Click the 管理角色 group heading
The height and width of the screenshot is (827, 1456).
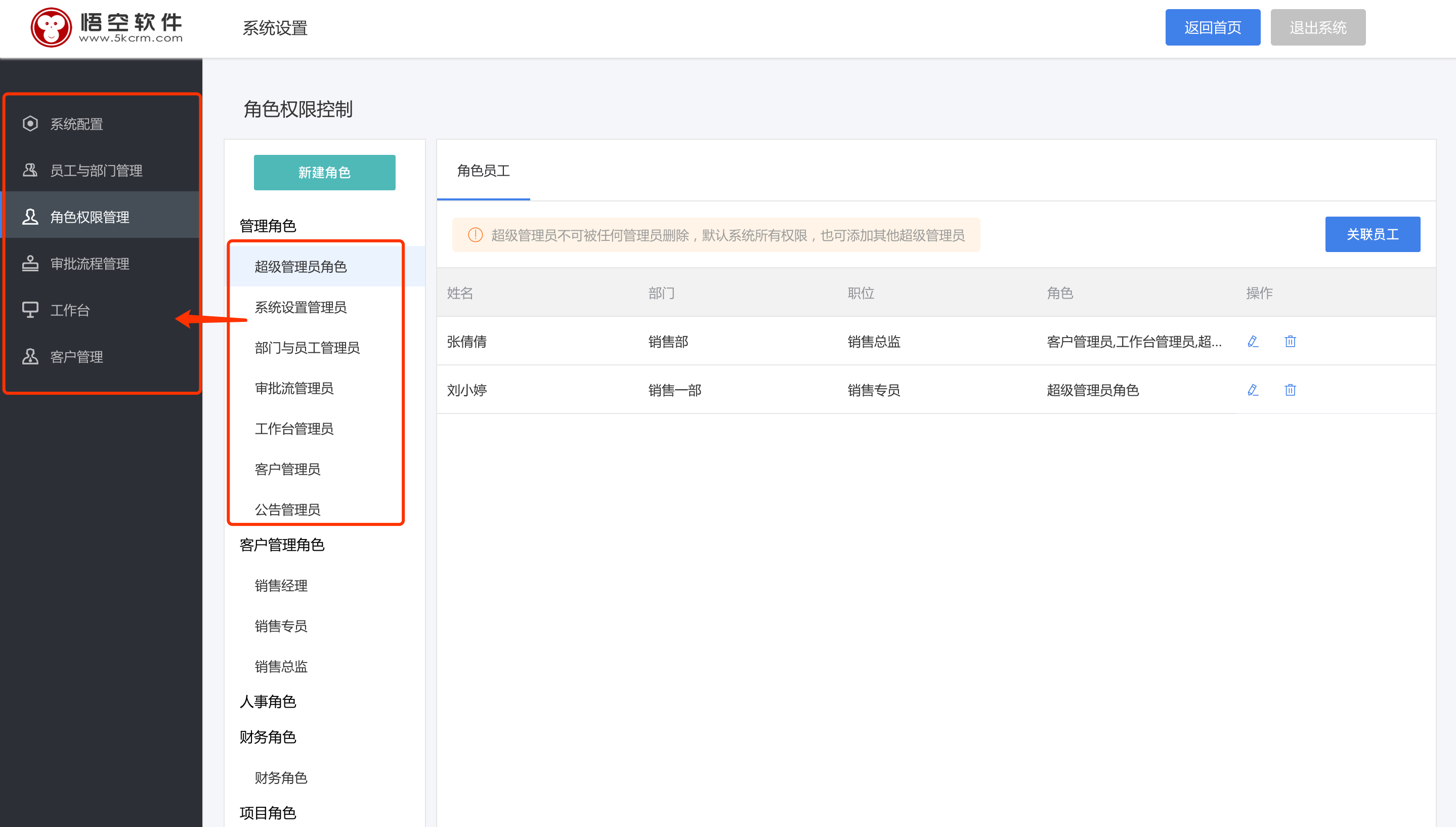(267, 226)
